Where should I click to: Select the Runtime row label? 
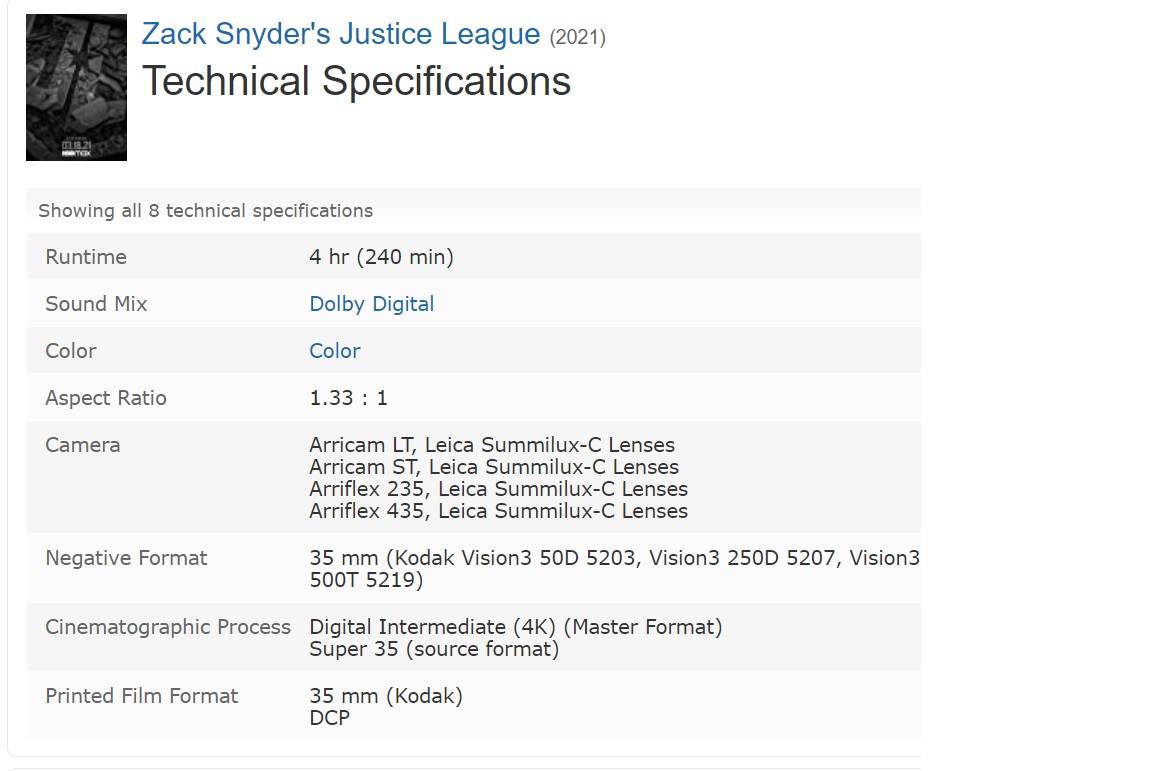point(86,257)
